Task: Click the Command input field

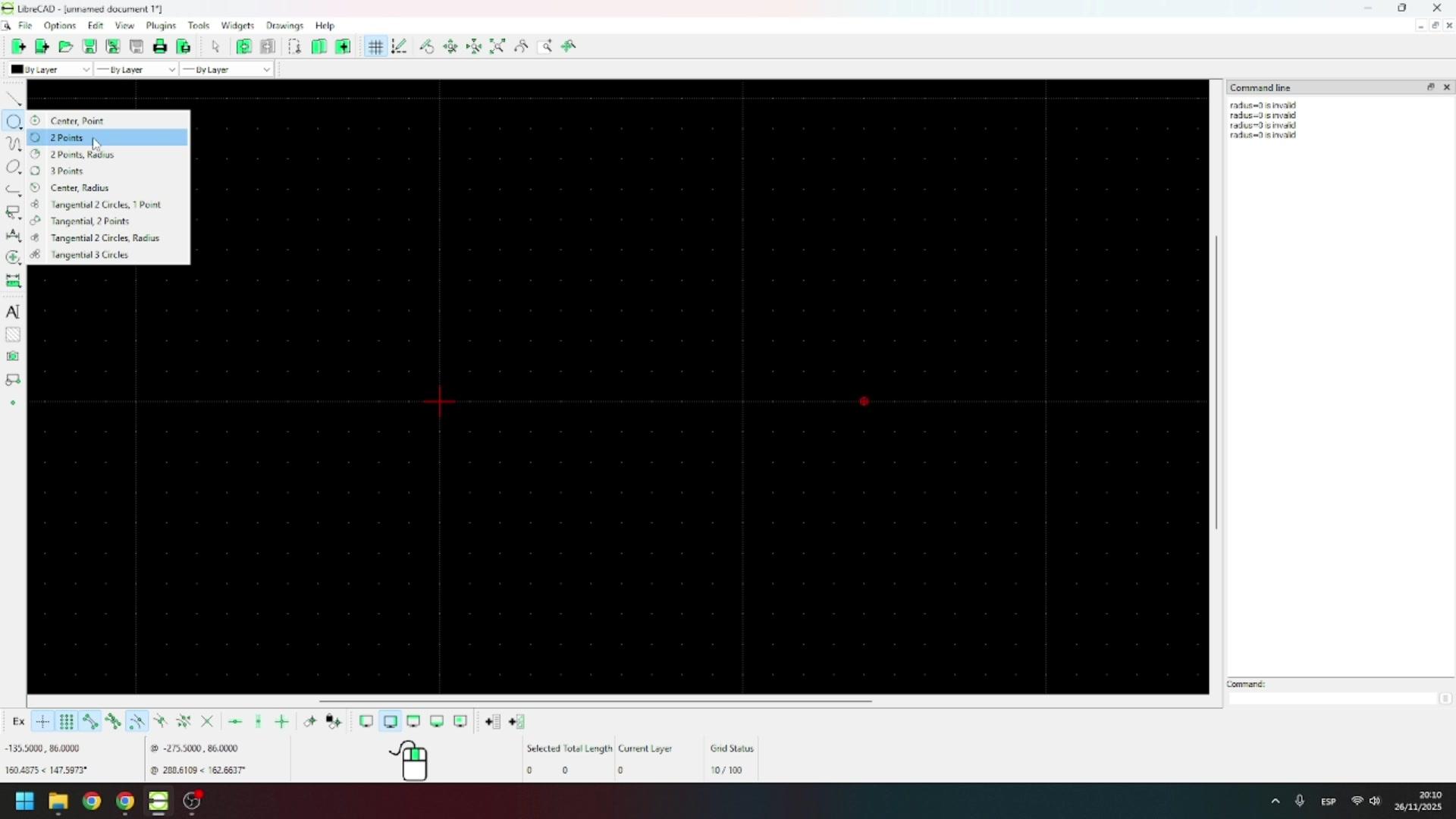Action: 1332,698
